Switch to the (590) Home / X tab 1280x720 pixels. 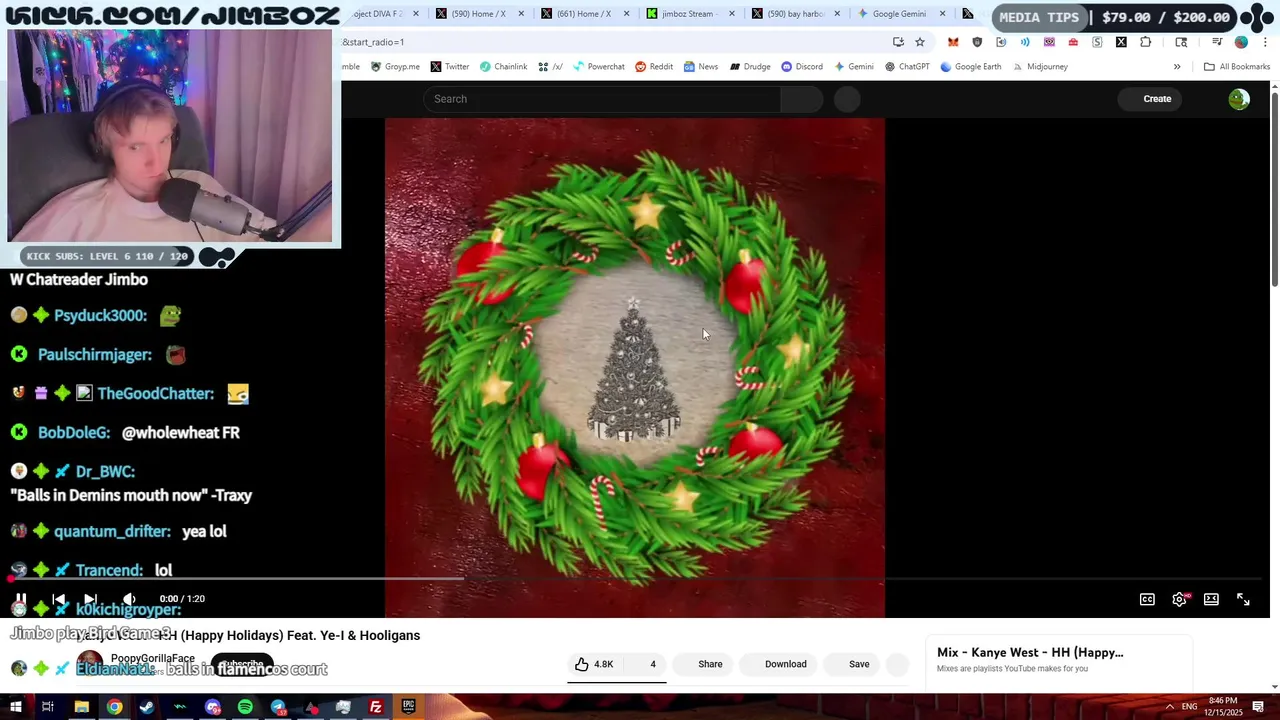[478, 14]
